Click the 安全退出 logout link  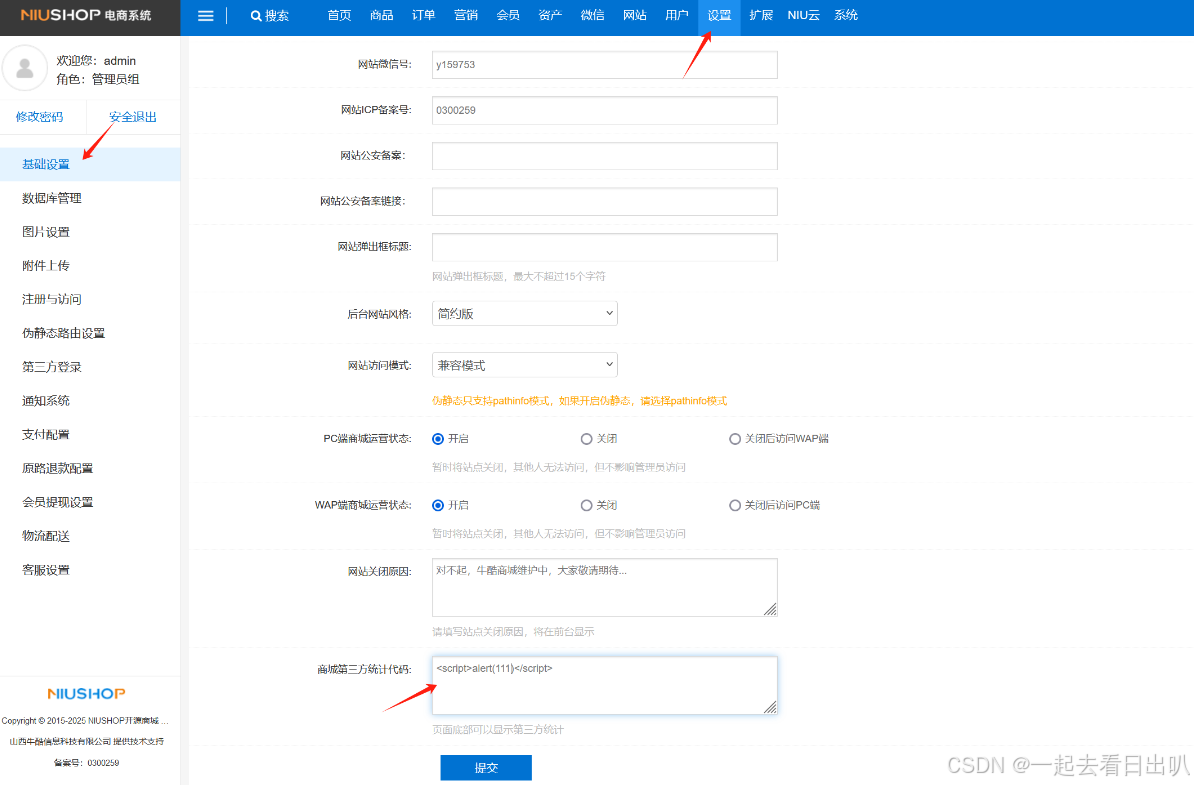click(x=132, y=116)
